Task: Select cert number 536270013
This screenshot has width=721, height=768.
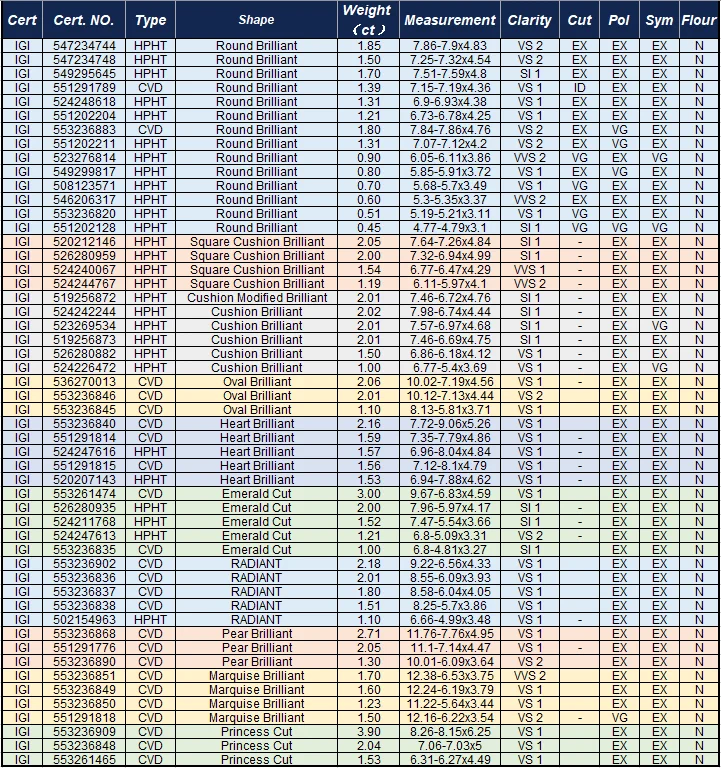Action: point(84,382)
